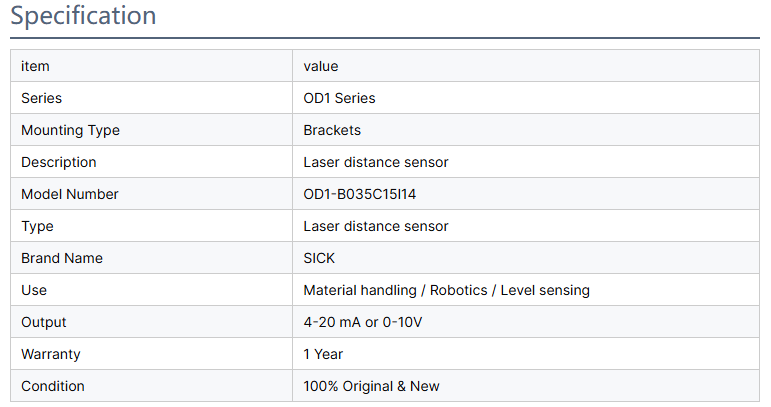Click '100% Original & New' condition value
The image size is (771, 407).
coord(371,386)
